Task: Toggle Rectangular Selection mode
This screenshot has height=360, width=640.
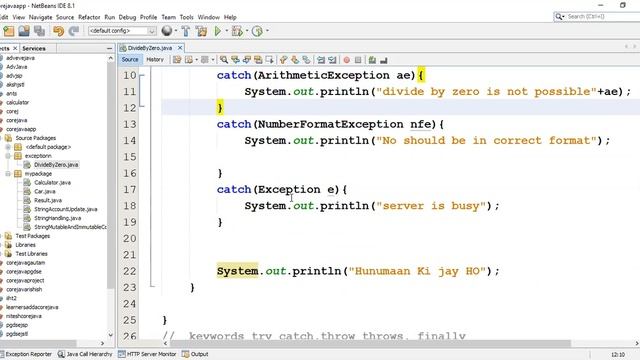Action: (x=269, y=60)
